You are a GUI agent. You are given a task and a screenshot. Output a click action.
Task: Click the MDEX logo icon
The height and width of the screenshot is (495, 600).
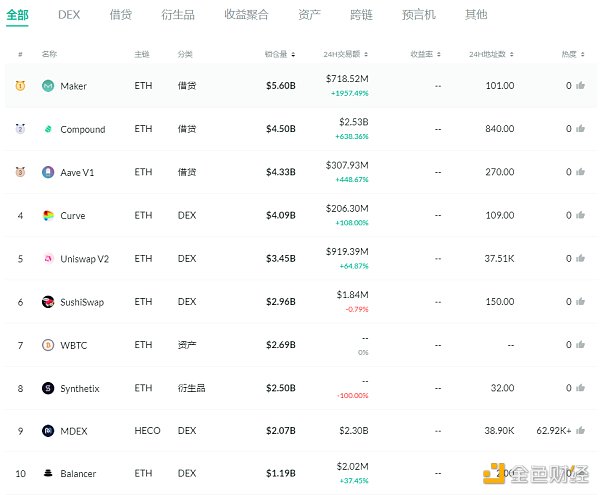(x=48, y=431)
